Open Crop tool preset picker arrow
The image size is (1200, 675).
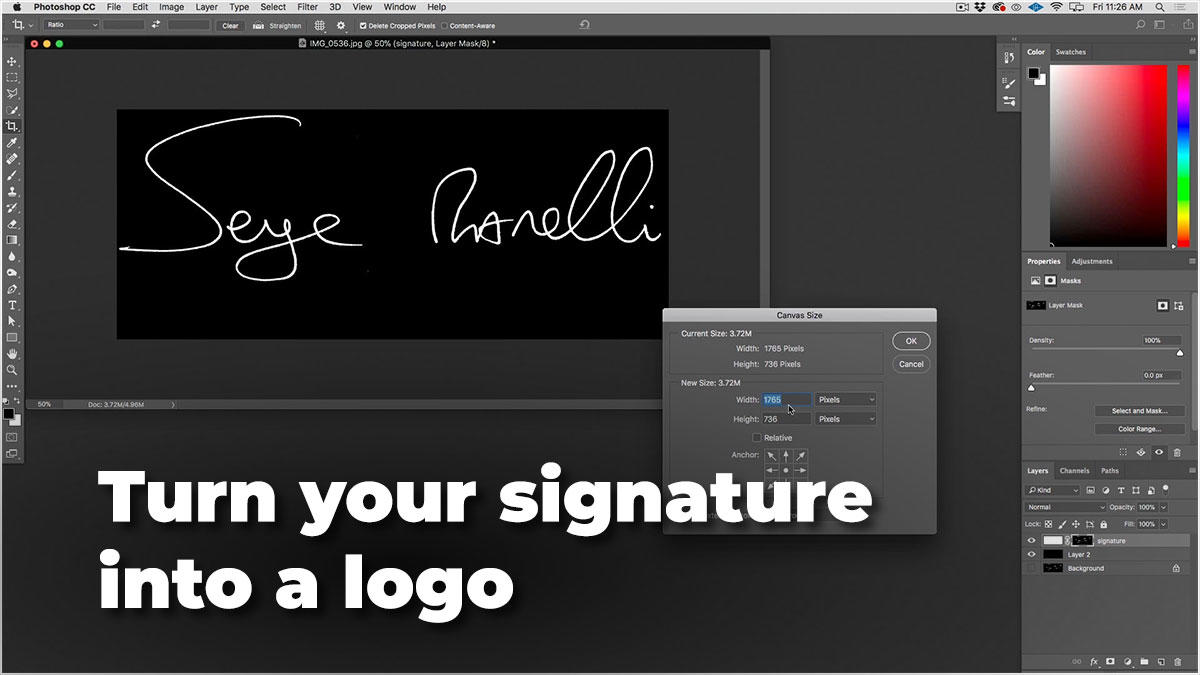[x=31, y=25]
